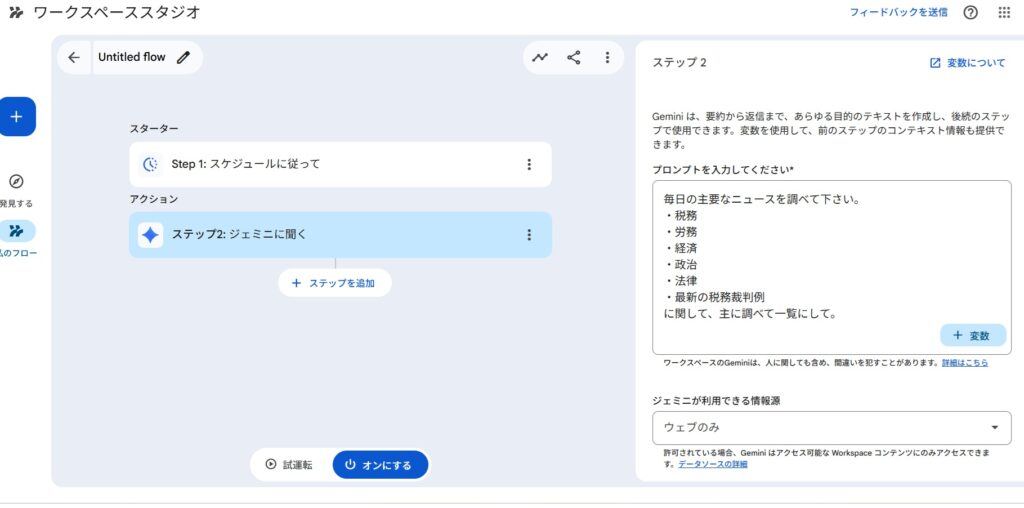Screen dimensions: 1024x508
Task: Click ステップを追加 to add a step
Action: tap(334, 283)
